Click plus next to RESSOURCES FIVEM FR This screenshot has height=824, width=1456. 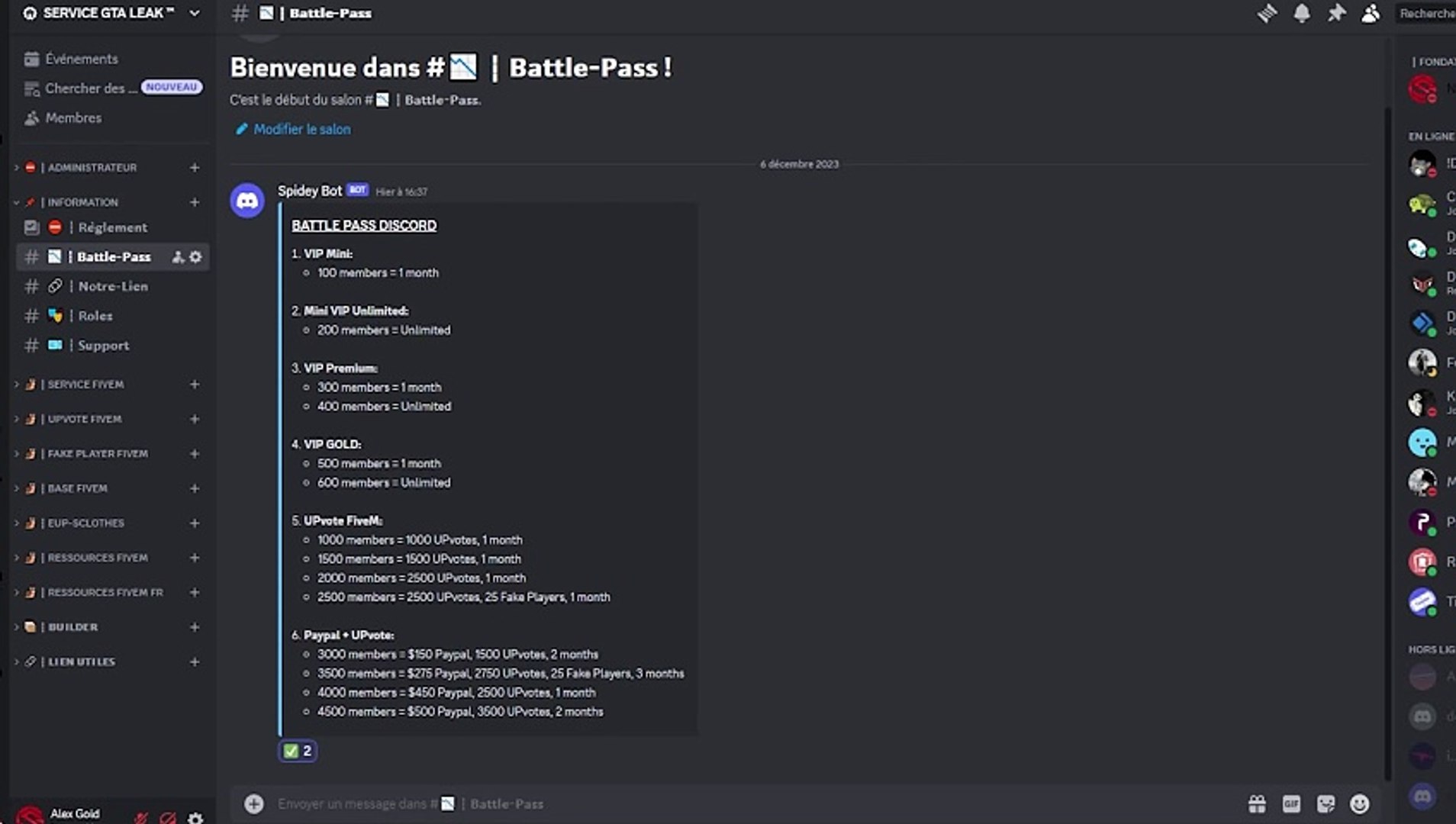coord(195,593)
